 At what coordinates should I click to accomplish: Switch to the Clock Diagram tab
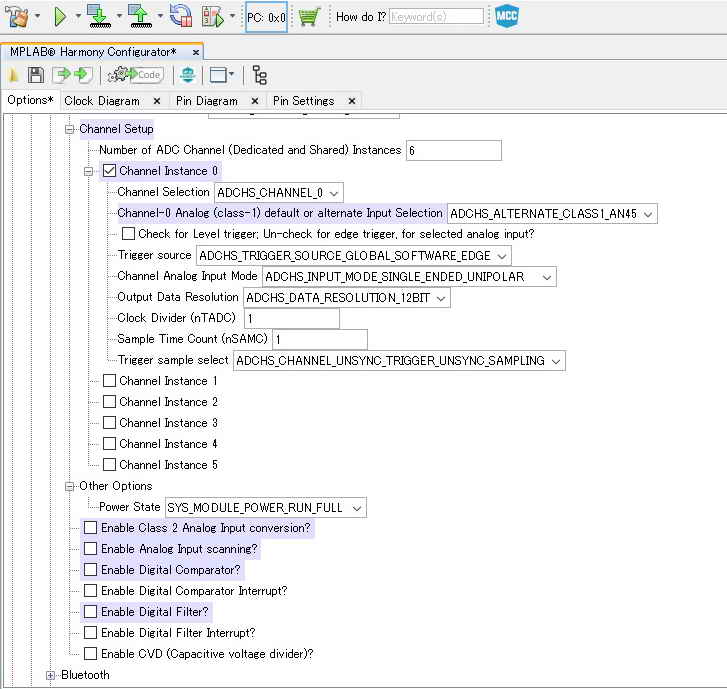coord(102,101)
